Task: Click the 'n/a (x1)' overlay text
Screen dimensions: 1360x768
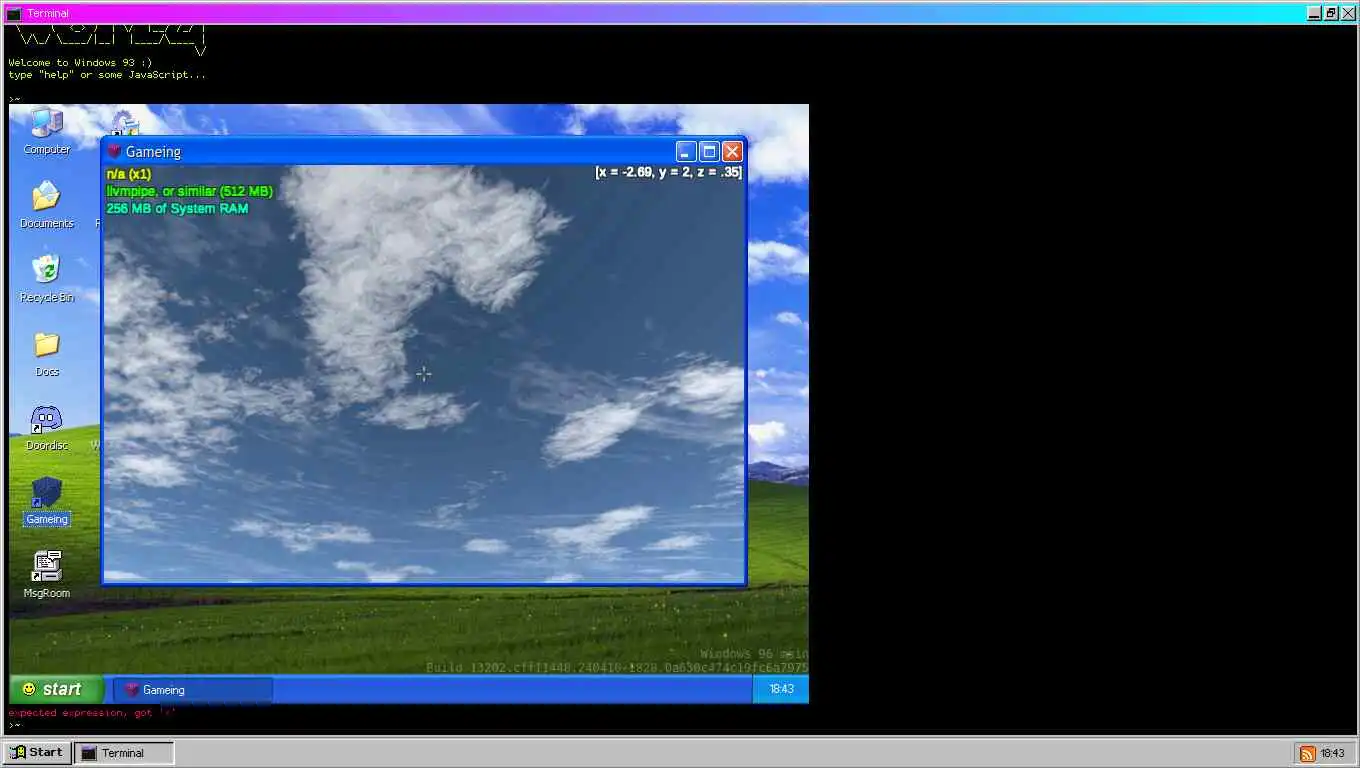Action: pos(129,174)
